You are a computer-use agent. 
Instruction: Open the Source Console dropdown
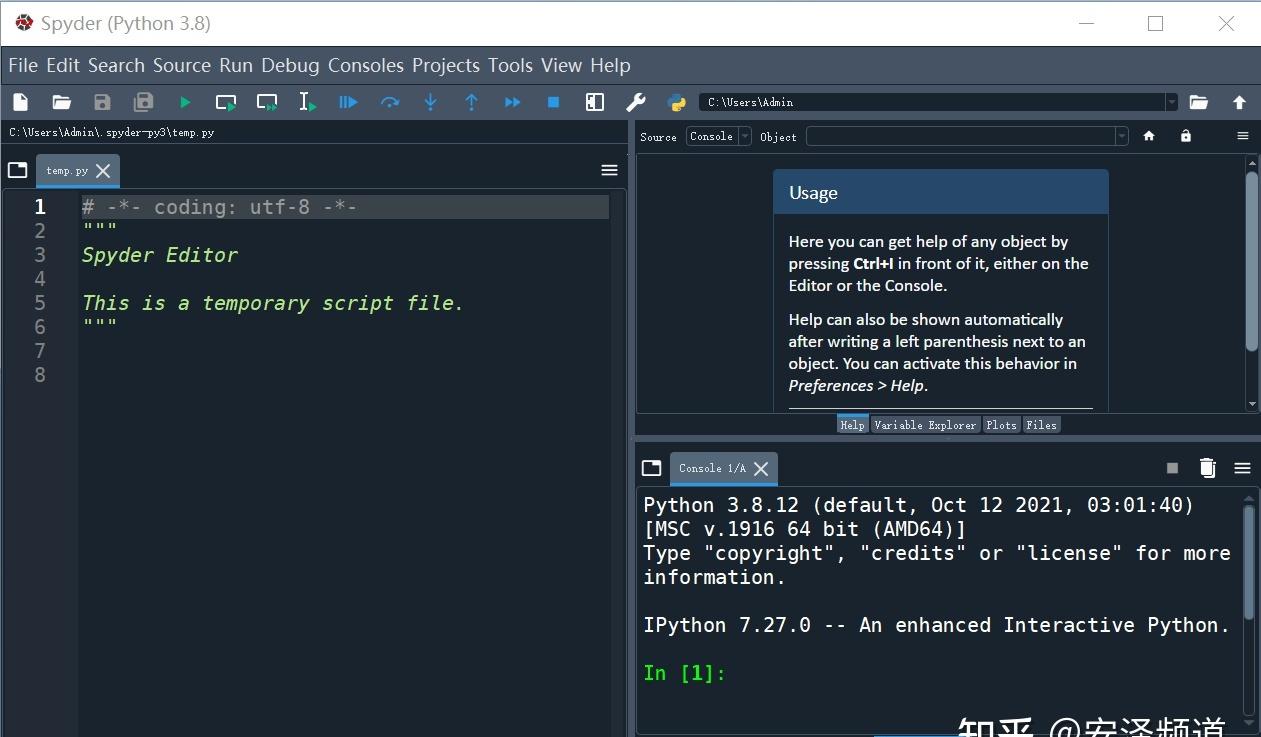719,136
